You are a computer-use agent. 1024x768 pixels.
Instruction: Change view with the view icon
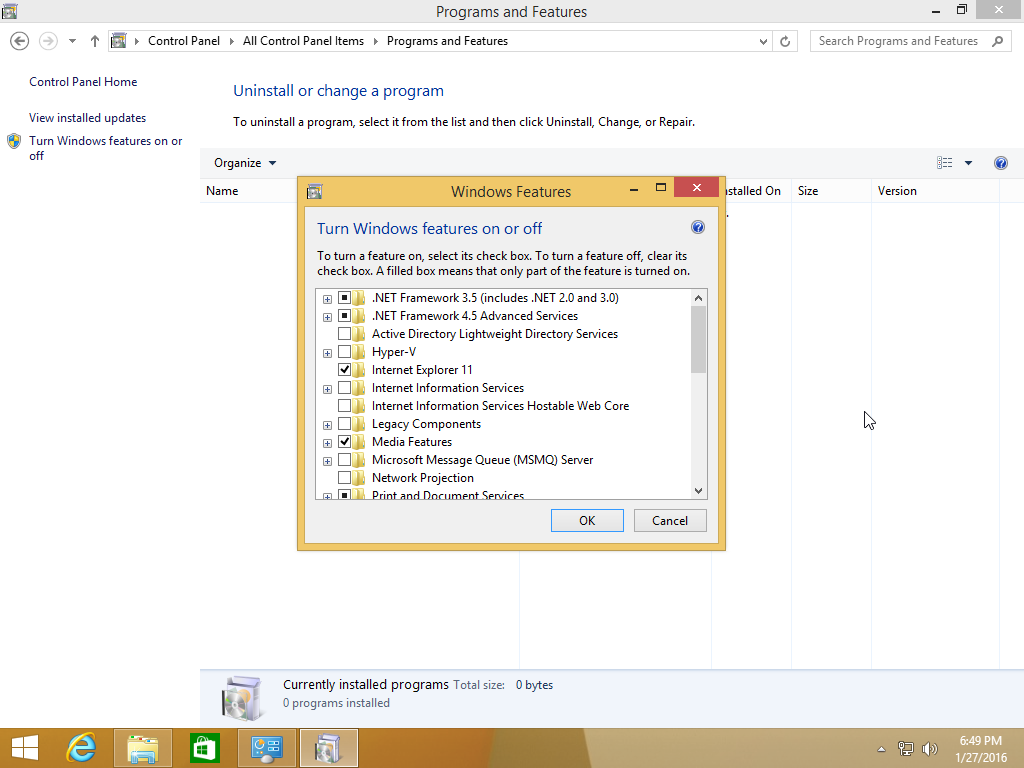pos(944,163)
